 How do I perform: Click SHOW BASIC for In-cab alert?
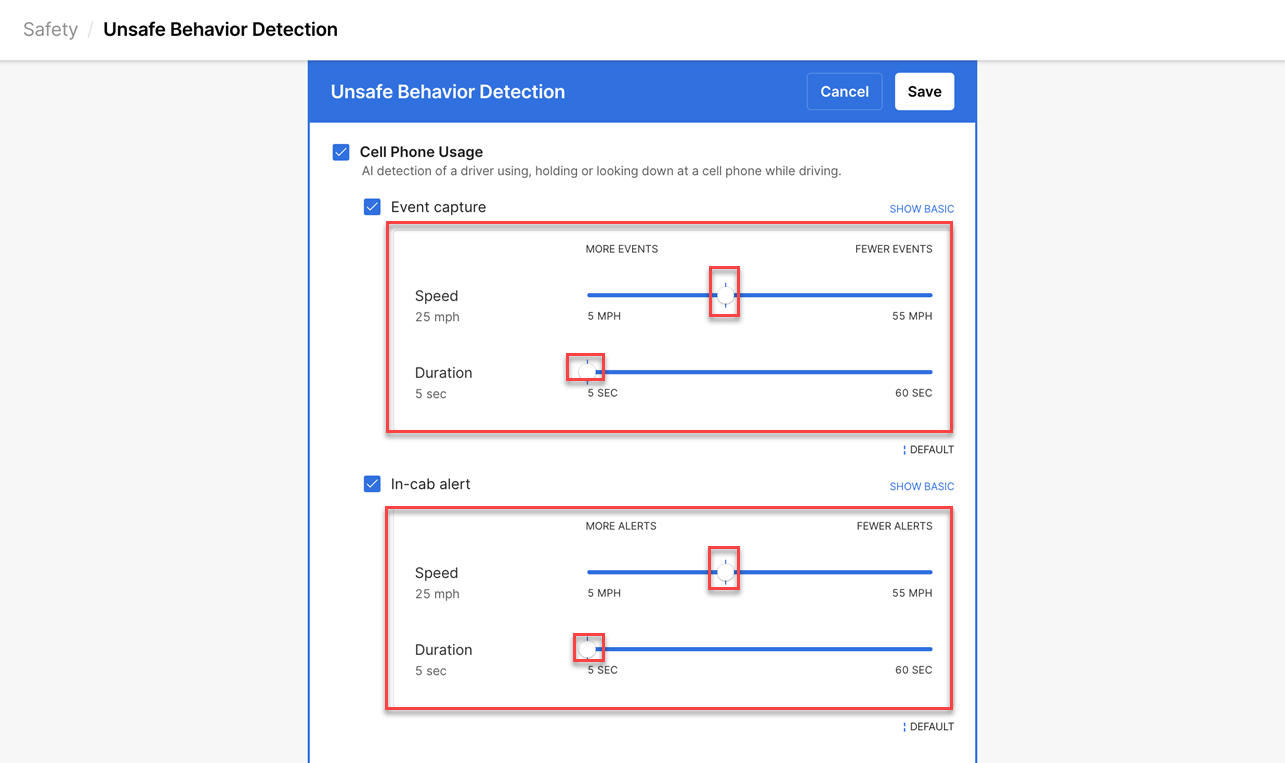921,486
